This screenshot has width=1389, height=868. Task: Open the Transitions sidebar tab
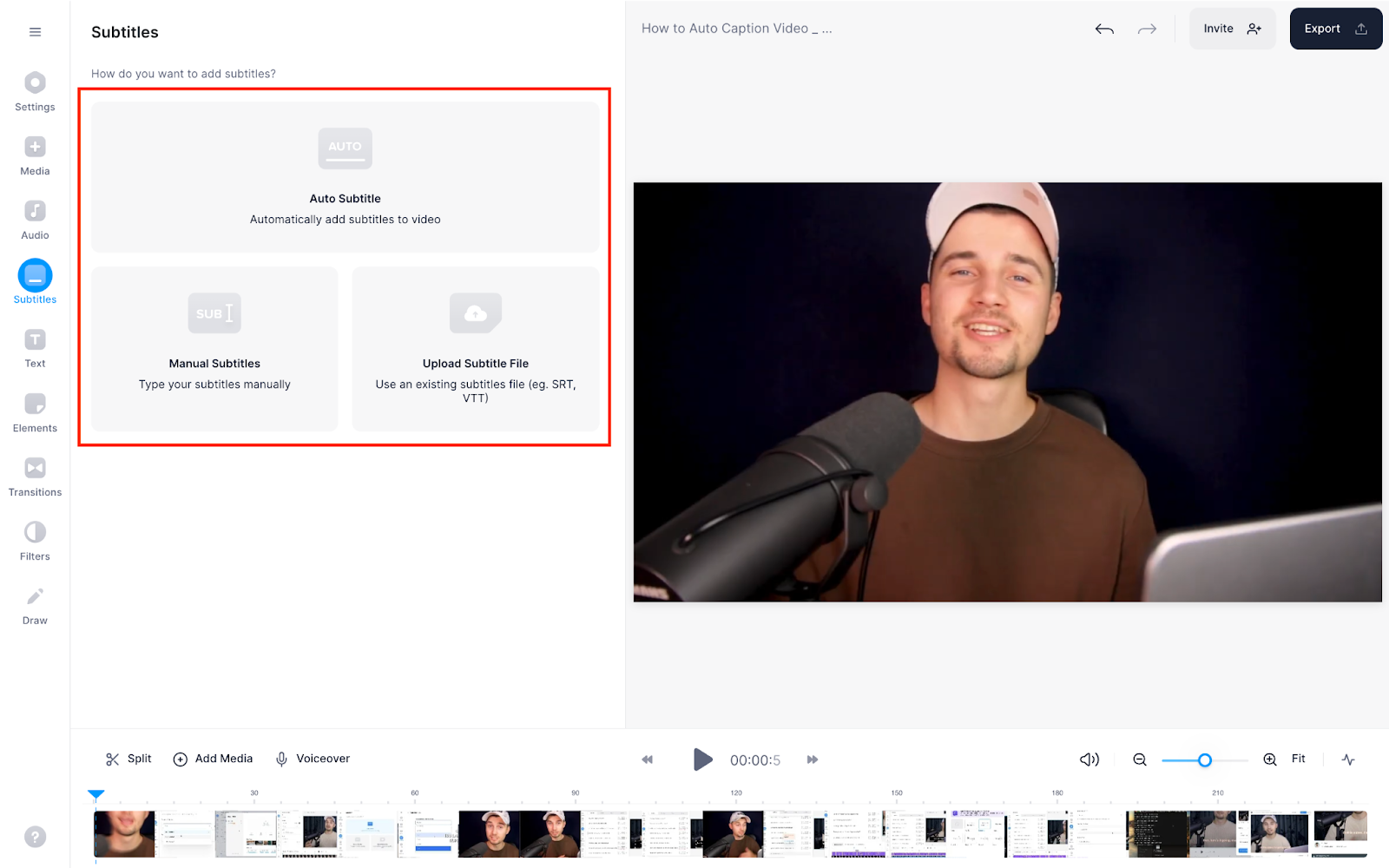pyautogui.click(x=35, y=477)
